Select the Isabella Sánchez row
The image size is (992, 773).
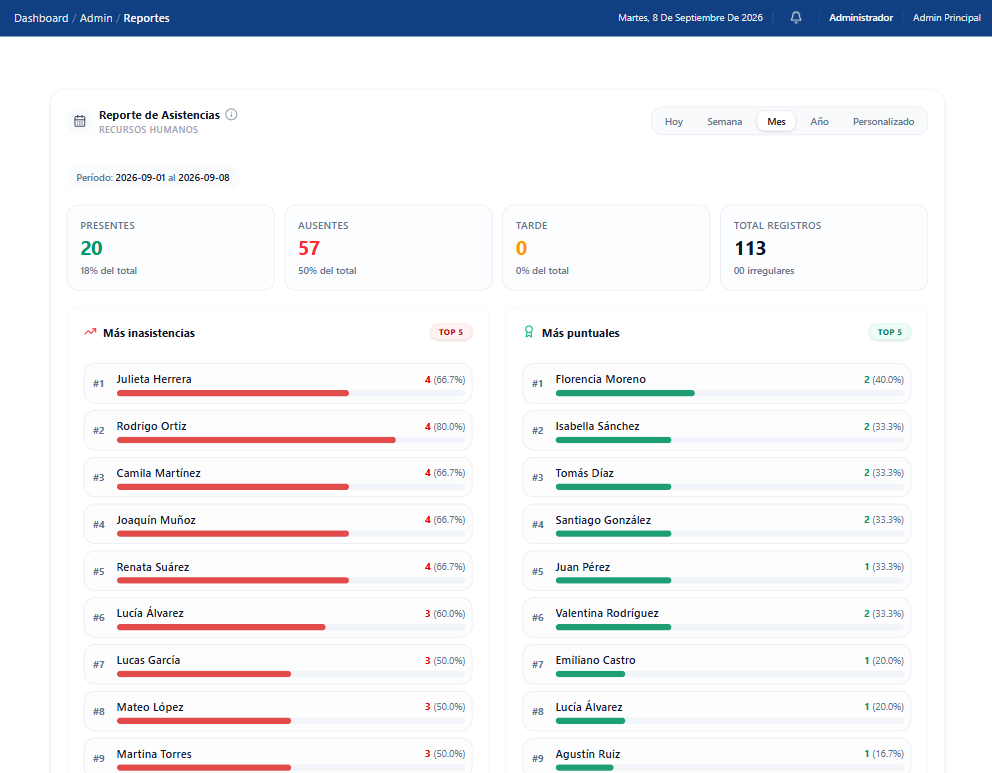pyautogui.click(x=716, y=430)
